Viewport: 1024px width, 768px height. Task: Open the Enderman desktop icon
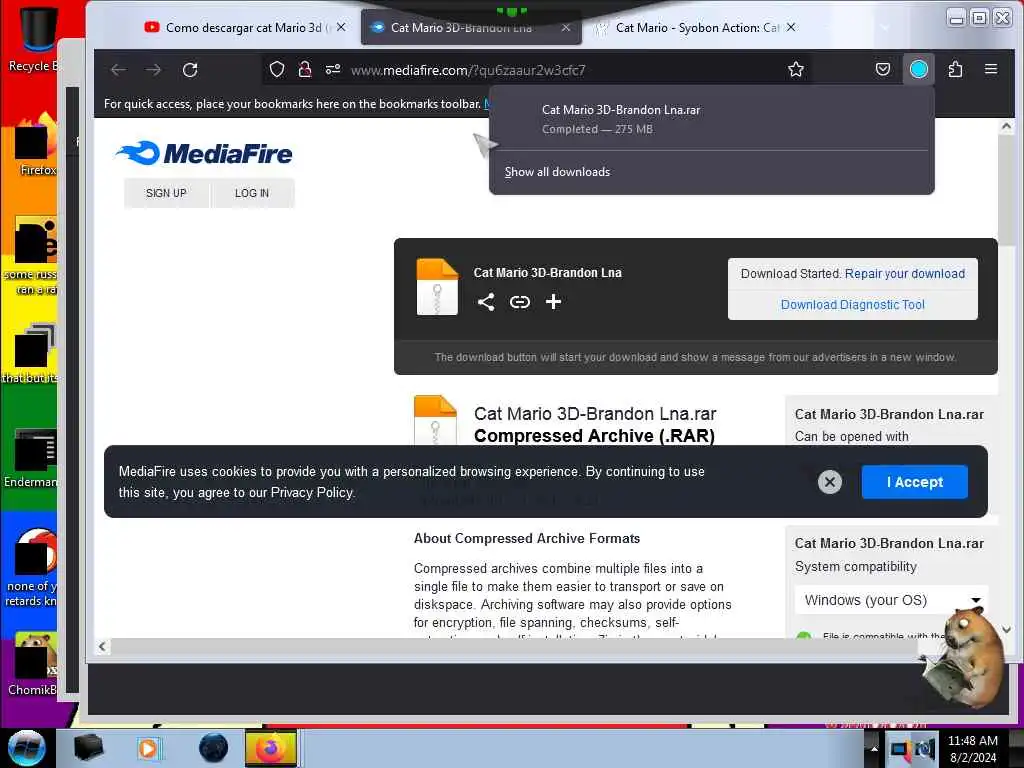(31, 458)
